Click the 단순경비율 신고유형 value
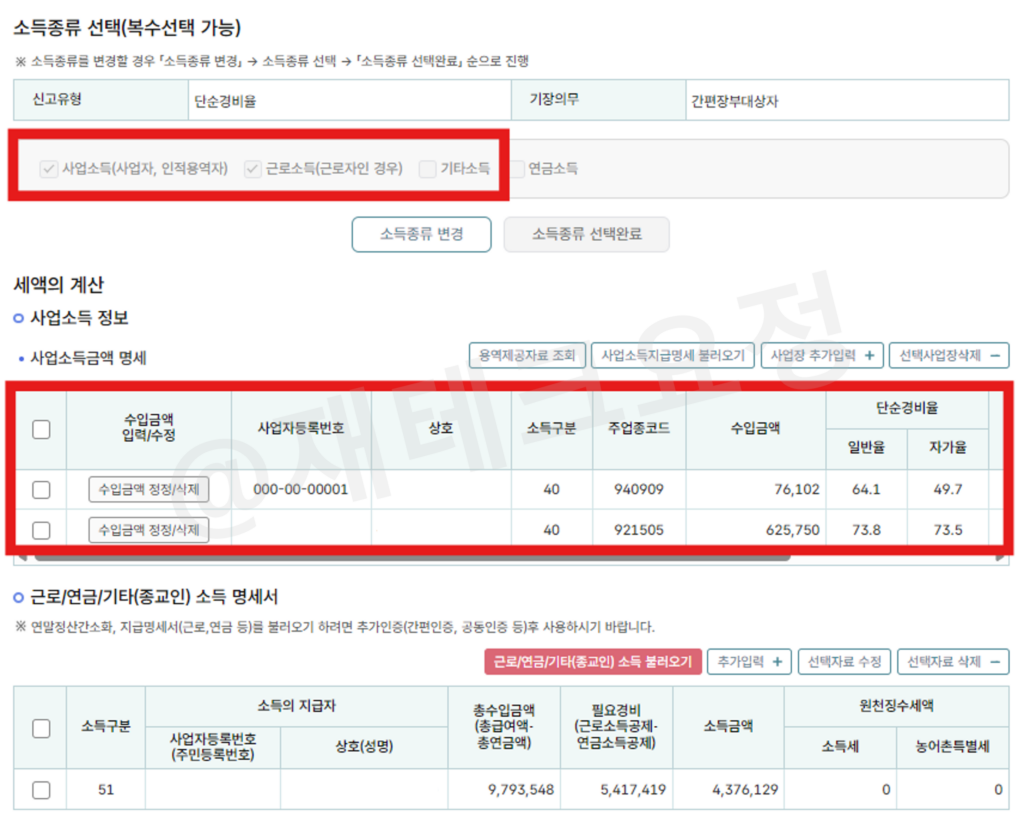Image resolution: width=1024 pixels, height=816 pixels. point(225,101)
